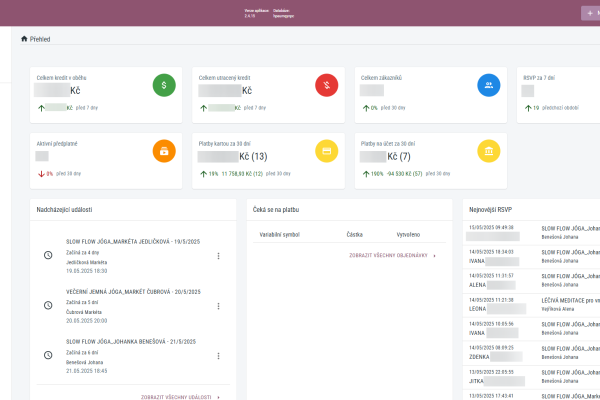
Task: Sort by Vytvořeno column header
Action: pyautogui.click(x=408, y=235)
